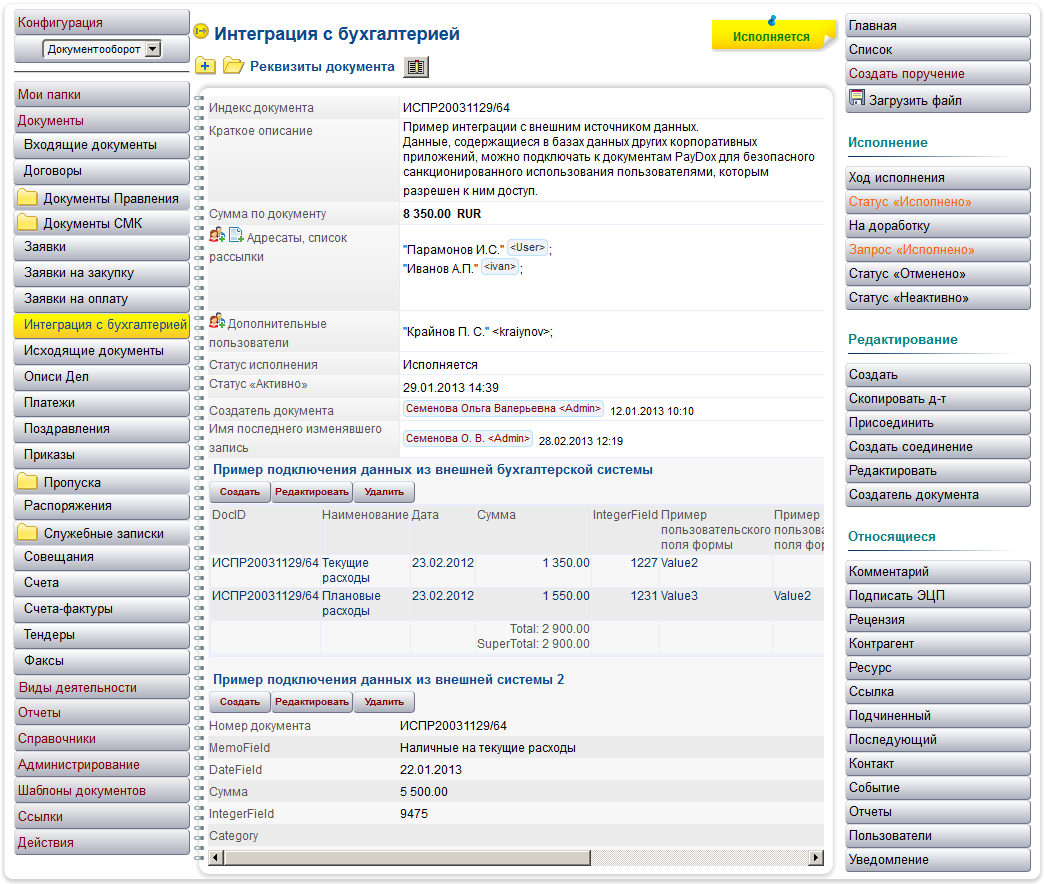Click the book icon after Реквизиты документа
1044x884 pixels.
[416, 67]
